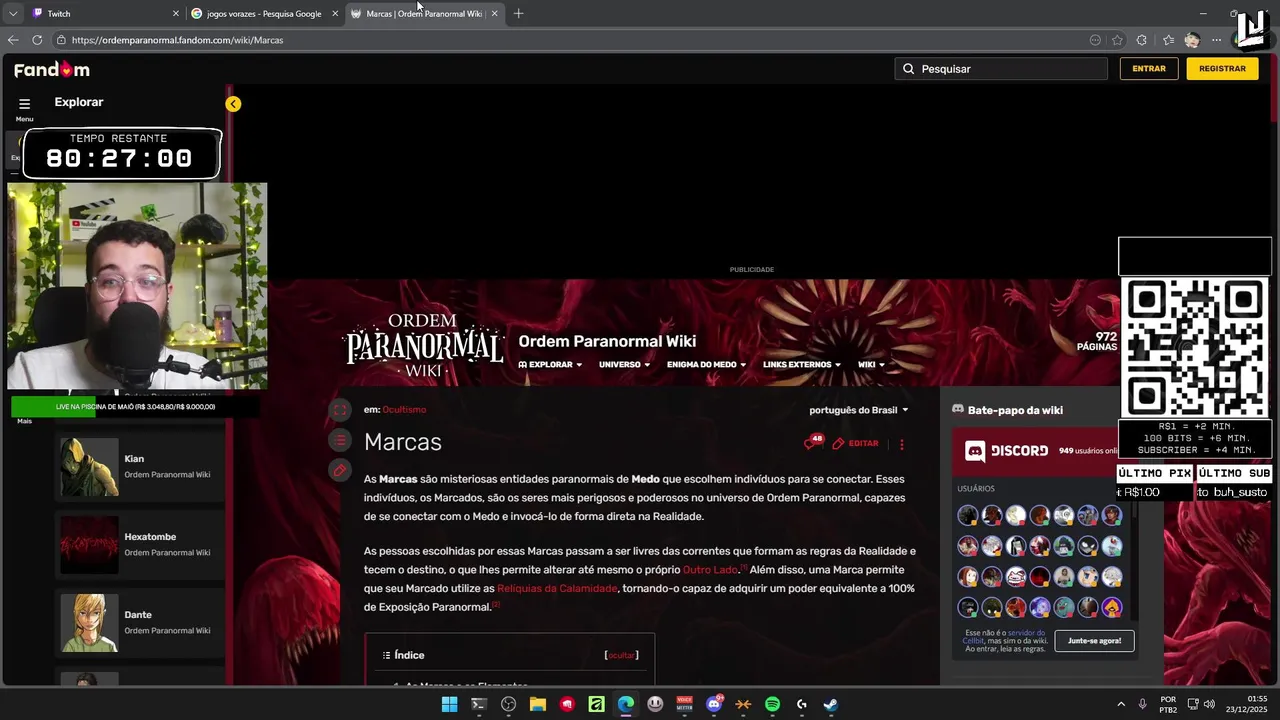
Task: Click the Junte-se agora! Discord button
Action: pyautogui.click(x=1094, y=640)
